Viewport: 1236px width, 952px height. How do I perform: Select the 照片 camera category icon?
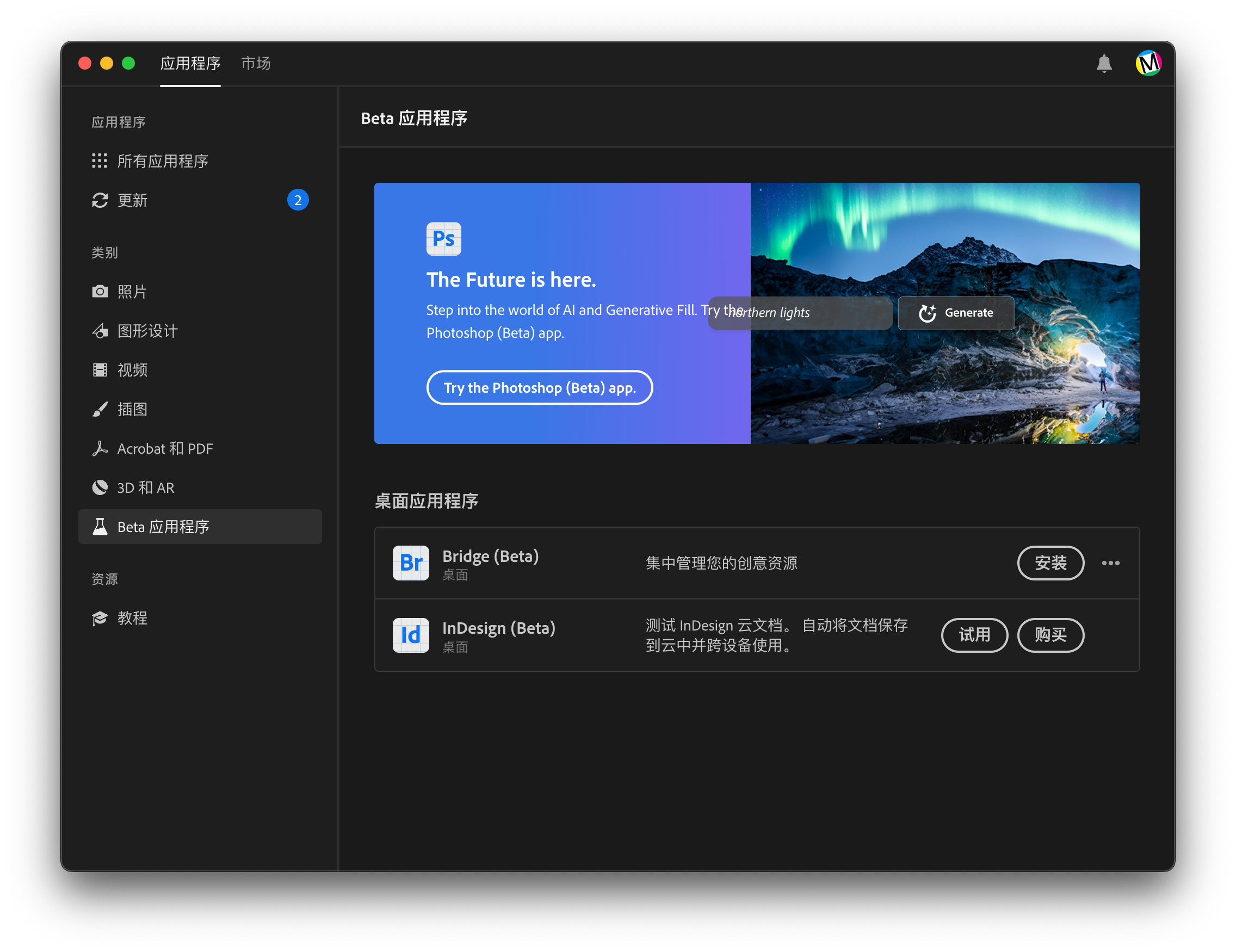pos(100,291)
